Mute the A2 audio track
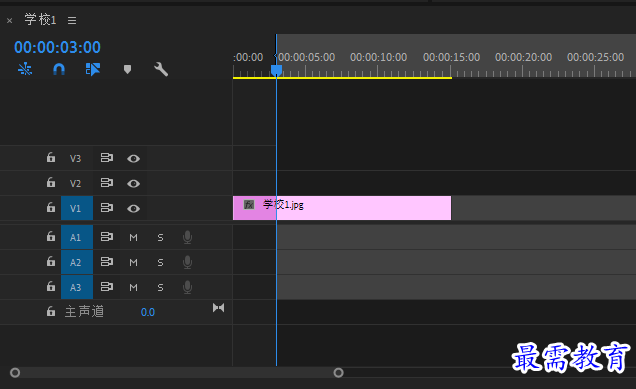 point(133,262)
